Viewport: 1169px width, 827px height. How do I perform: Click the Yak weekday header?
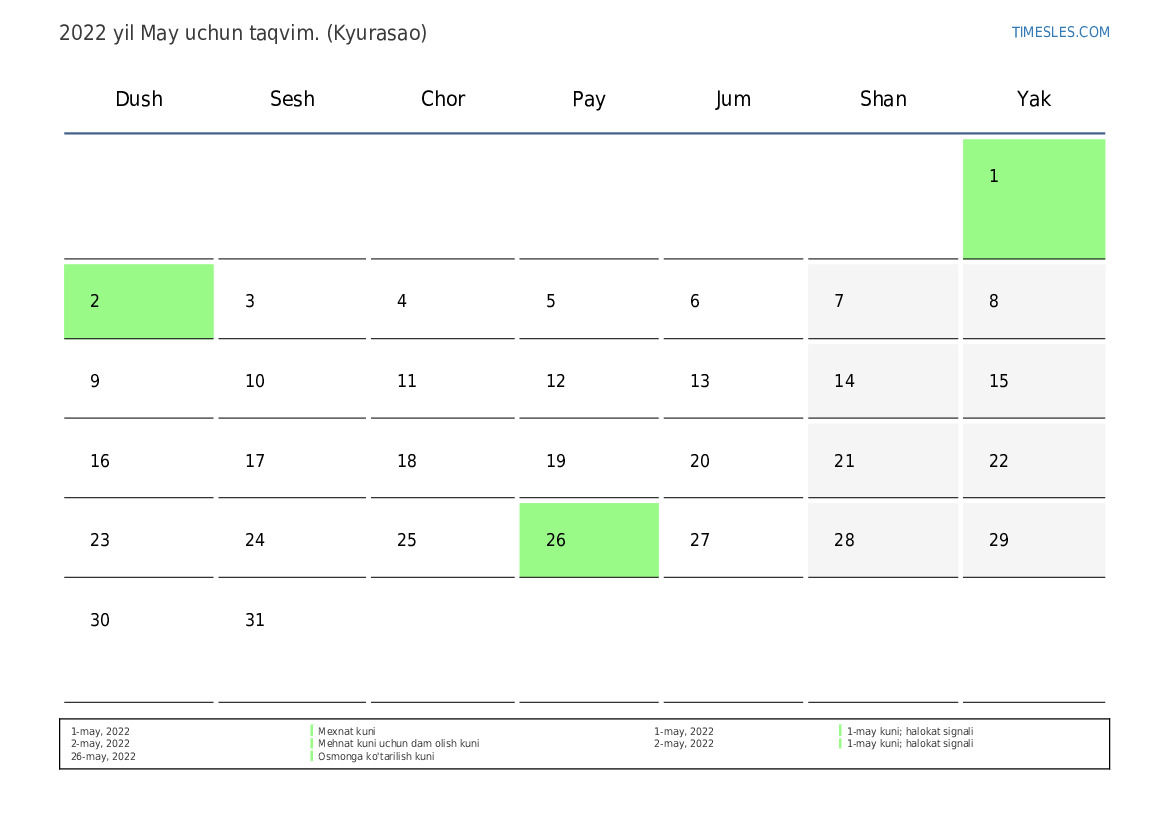coord(1033,98)
